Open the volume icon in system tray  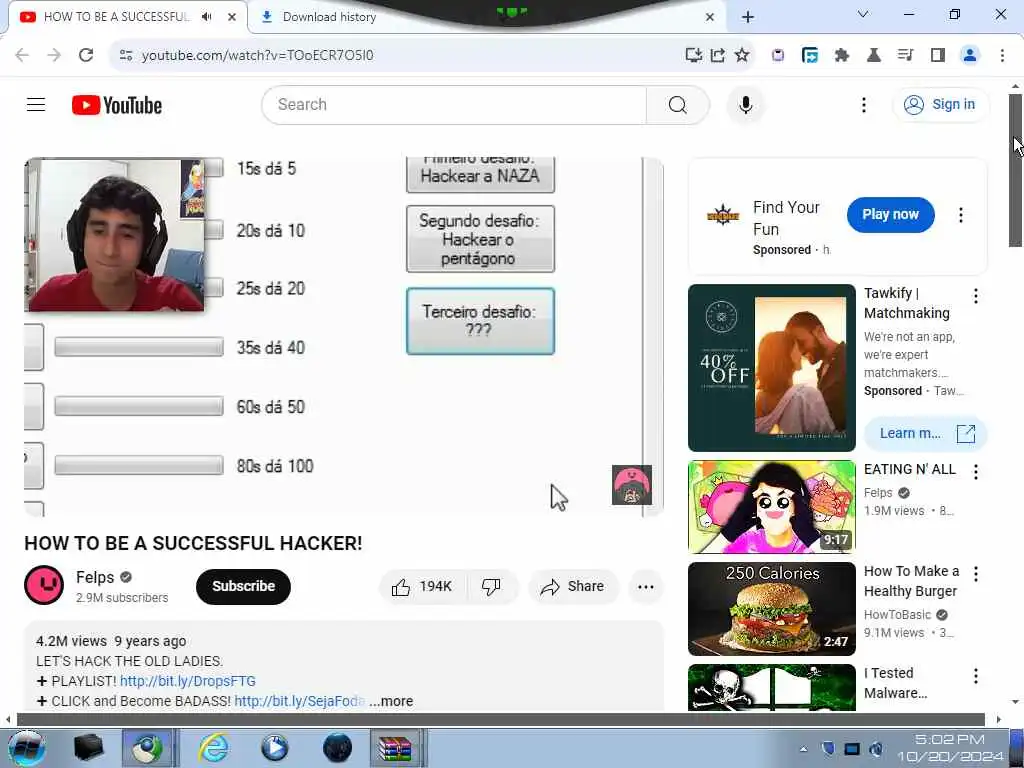pos(876,749)
